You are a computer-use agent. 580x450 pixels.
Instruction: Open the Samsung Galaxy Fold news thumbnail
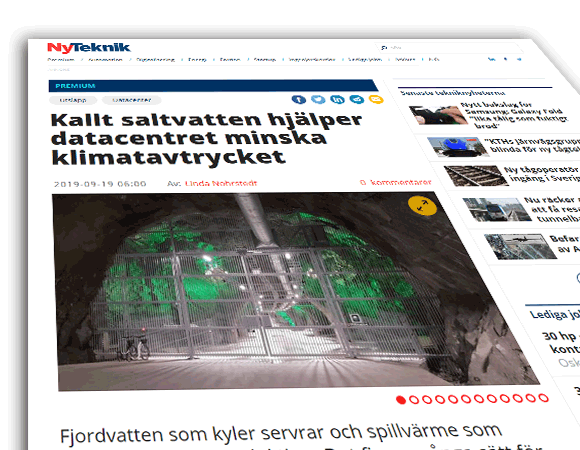438,115
